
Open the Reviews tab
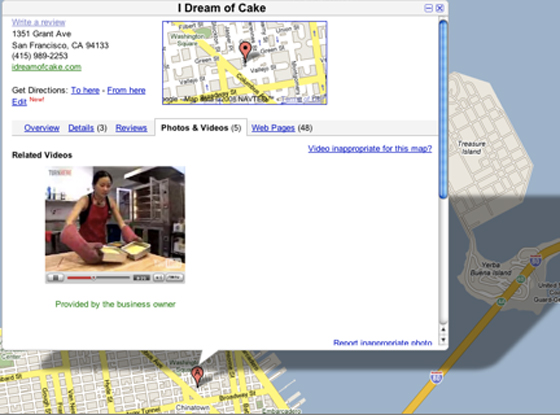coord(131,128)
